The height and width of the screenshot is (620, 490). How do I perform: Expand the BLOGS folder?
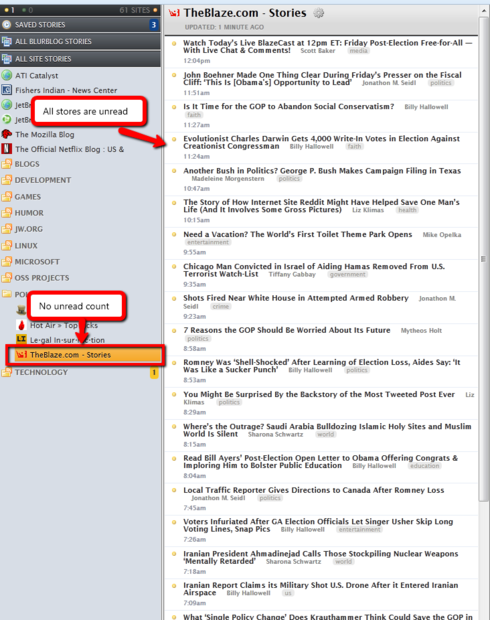tap(80, 164)
